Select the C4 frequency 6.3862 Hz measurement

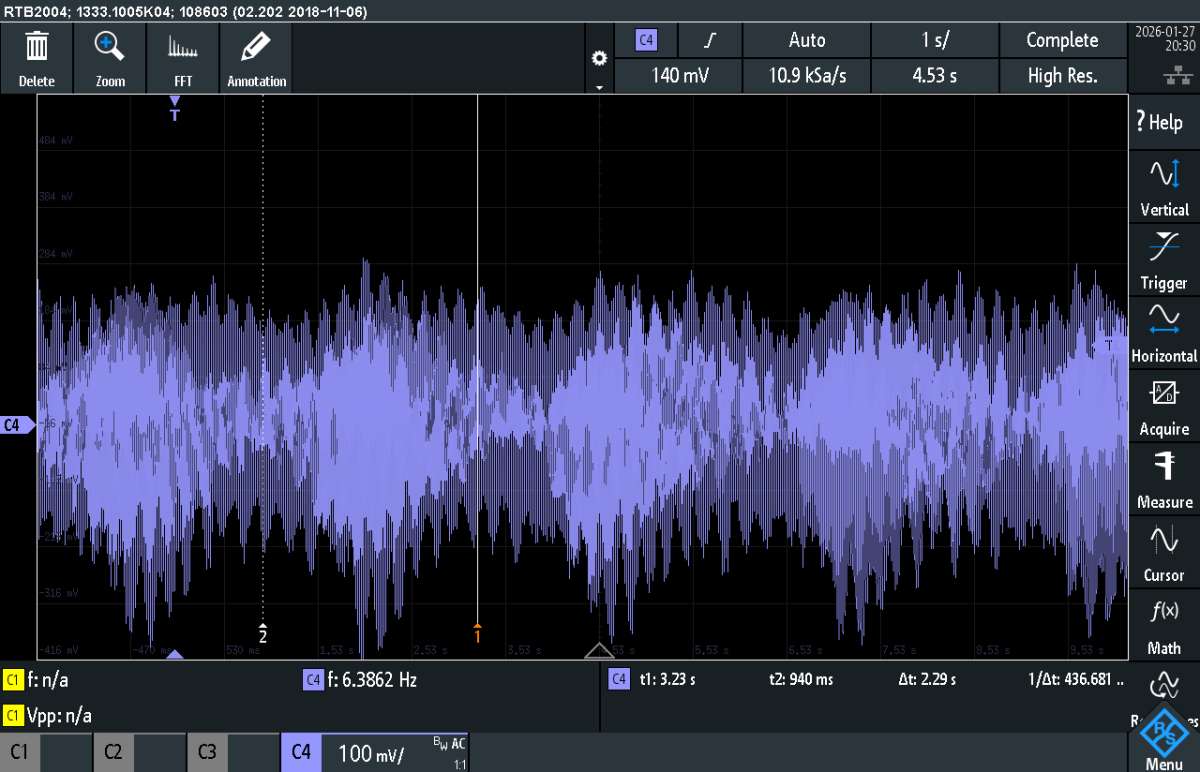point(360,680)
